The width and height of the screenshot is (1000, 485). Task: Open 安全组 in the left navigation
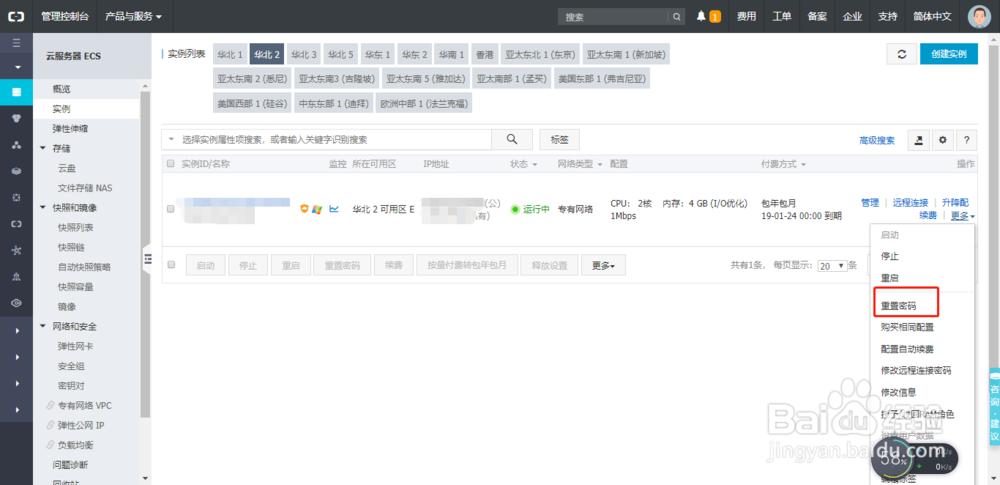click(x=71, y=366)
